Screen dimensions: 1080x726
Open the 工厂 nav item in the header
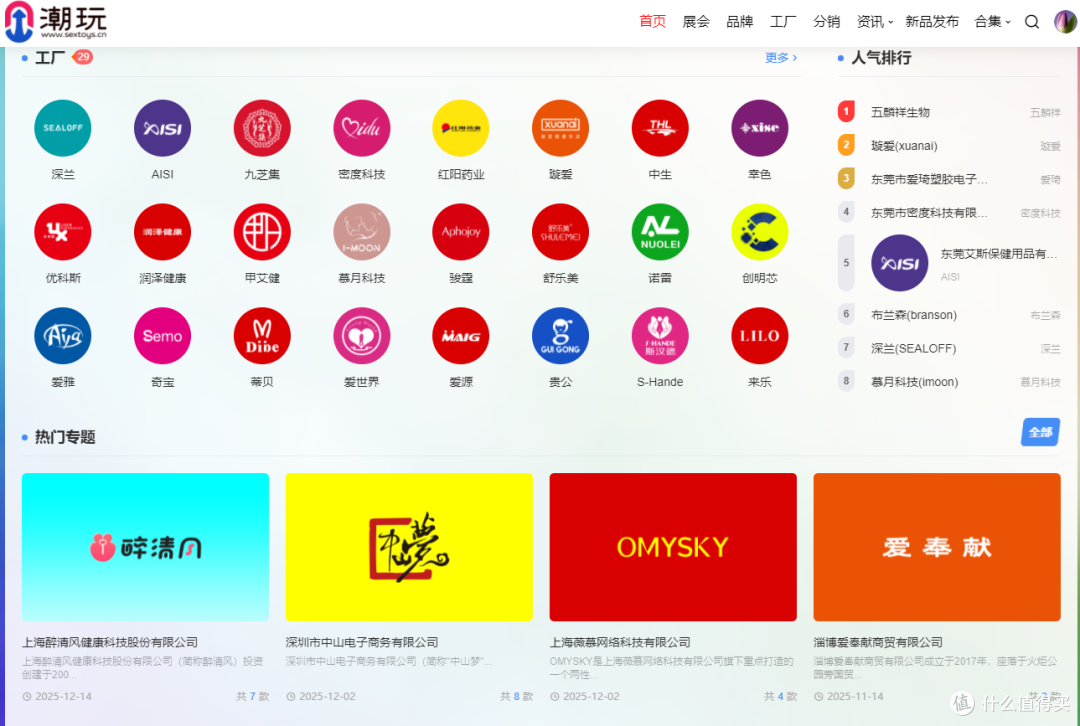pyautogui.click(x=783, y=22)
